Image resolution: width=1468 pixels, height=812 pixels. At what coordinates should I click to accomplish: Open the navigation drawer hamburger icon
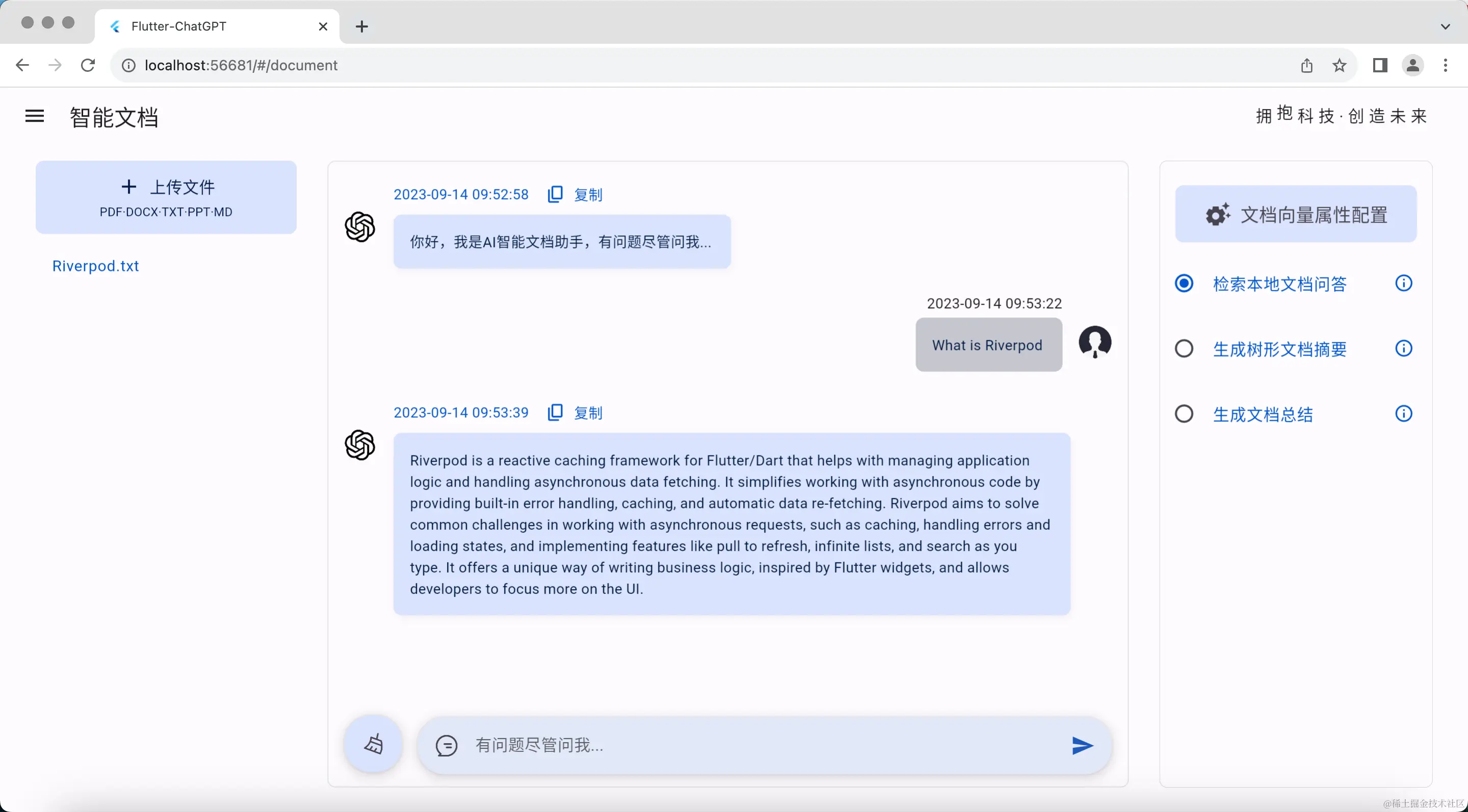pyautogui.click(x=34, y=116)
